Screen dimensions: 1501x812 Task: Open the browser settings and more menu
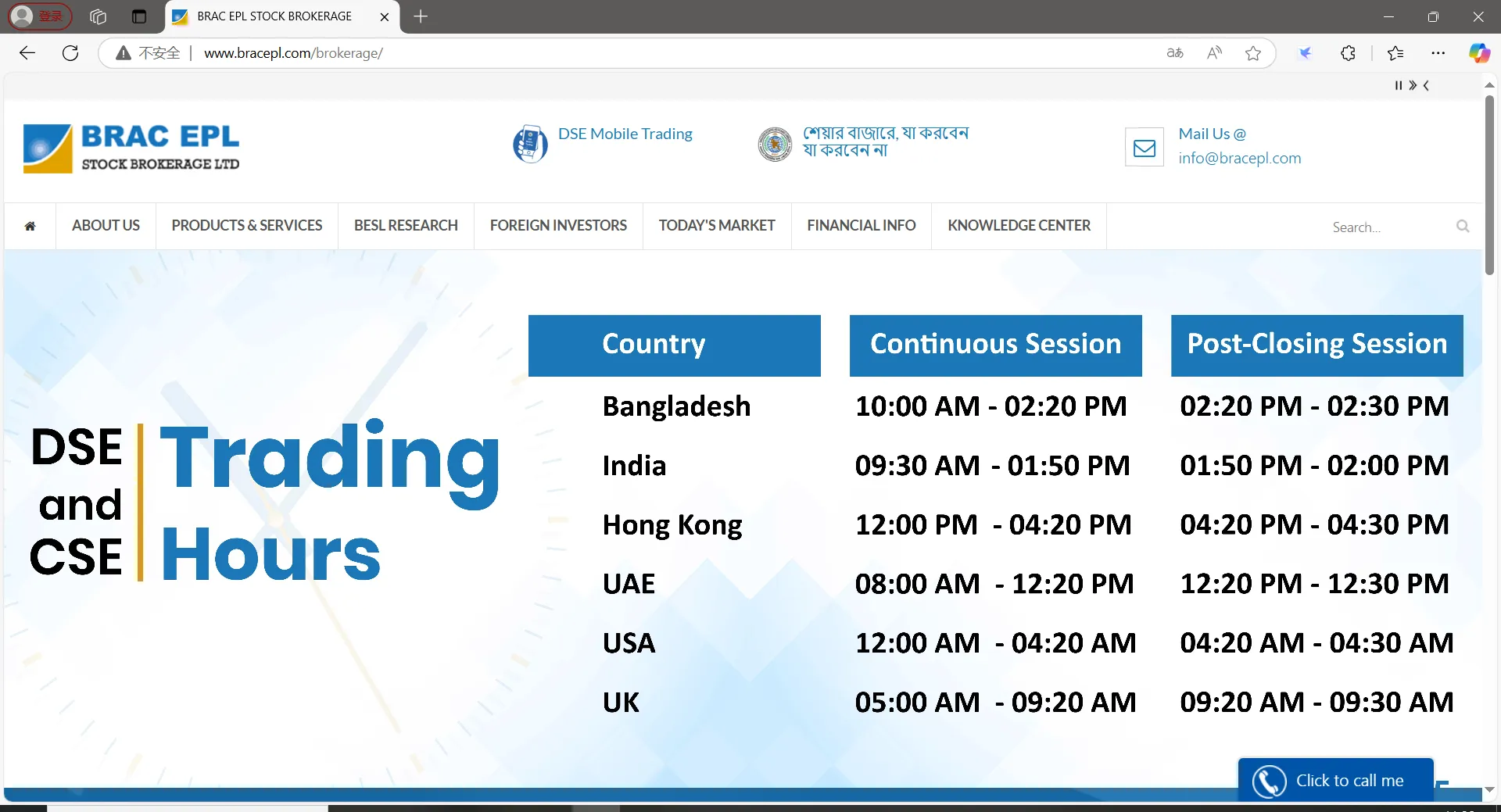(1438, 53)
